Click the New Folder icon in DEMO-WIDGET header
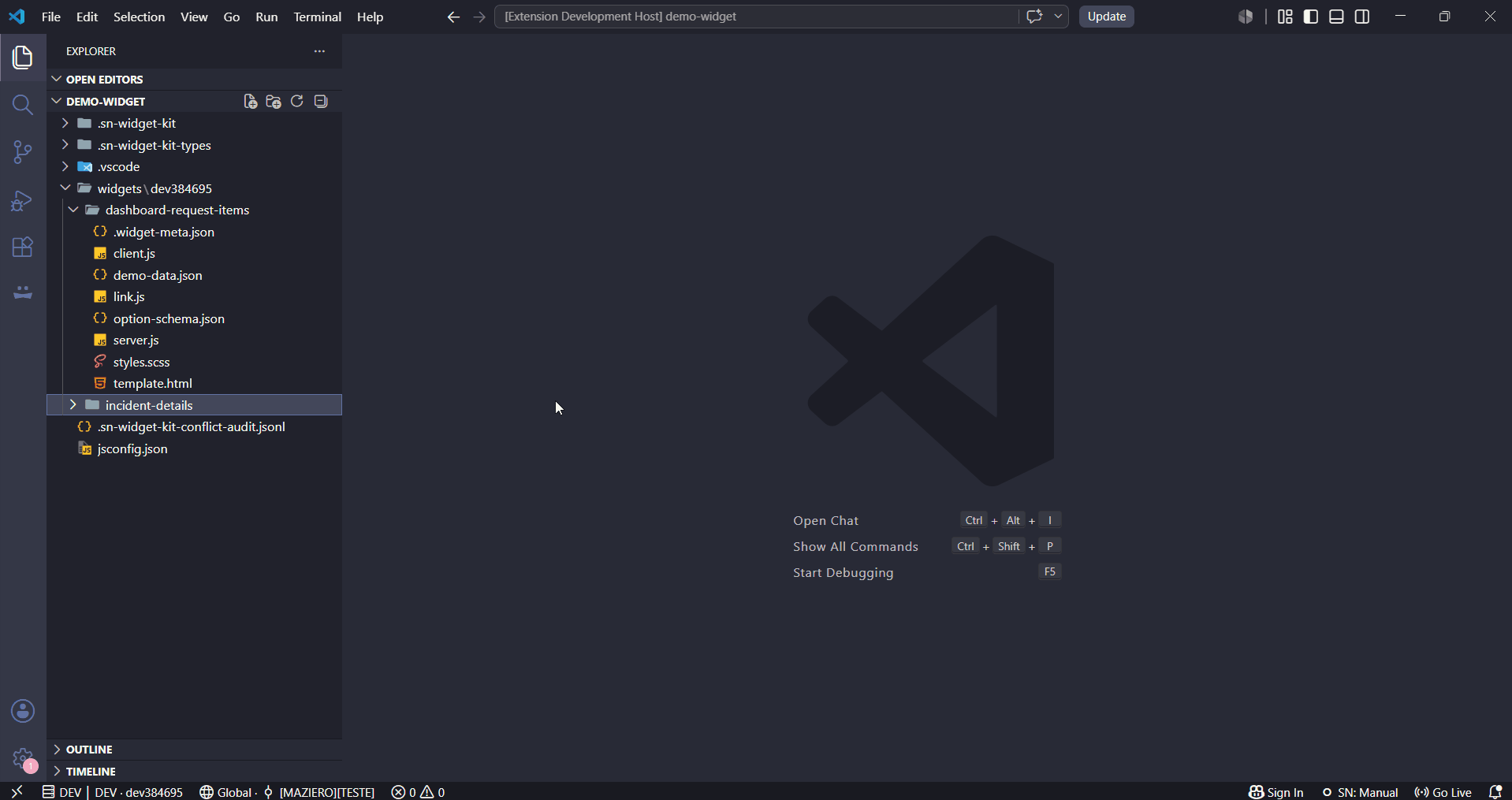 coord(274,101)
